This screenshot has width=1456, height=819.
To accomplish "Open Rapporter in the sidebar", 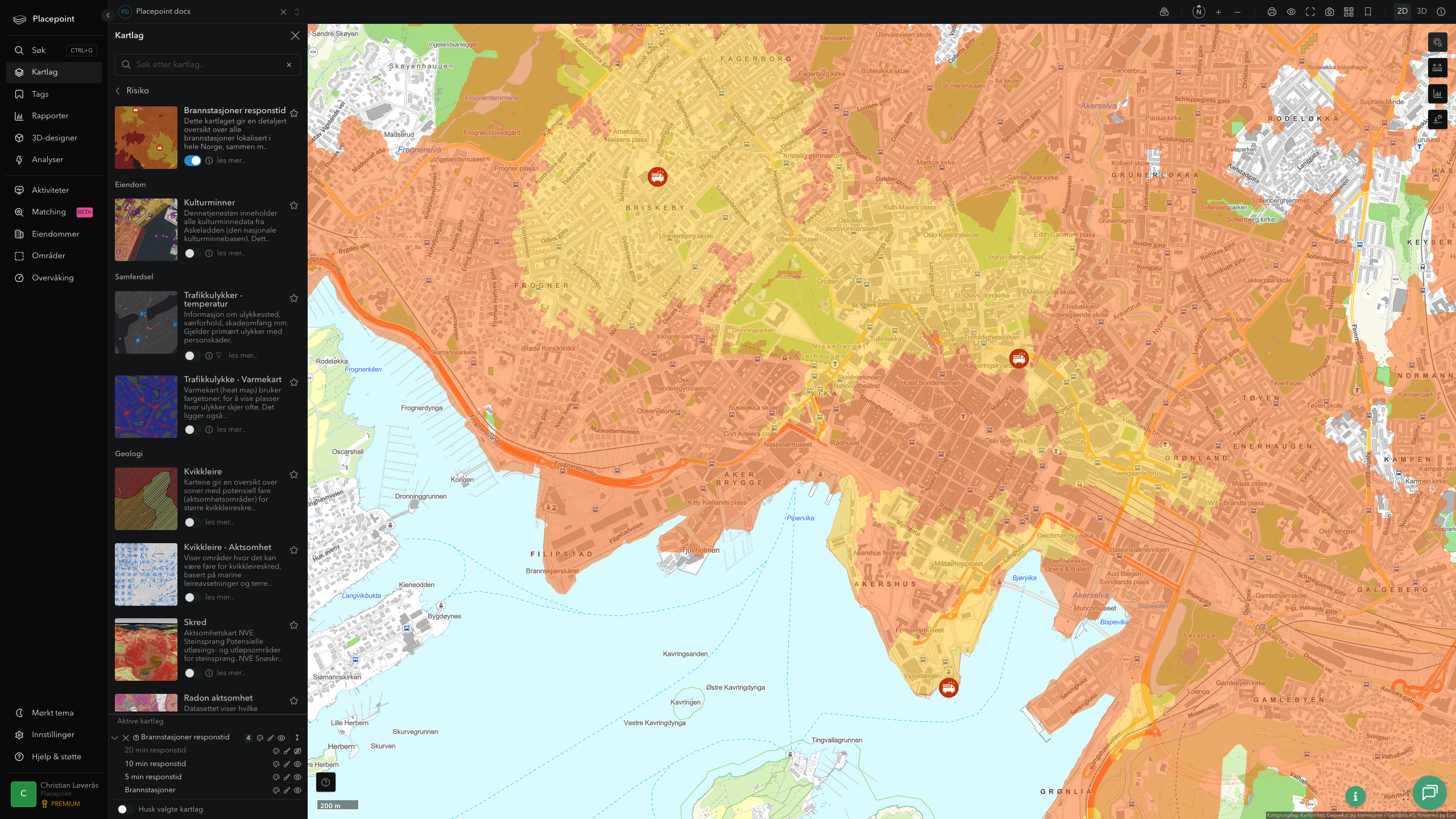I will (x=54, y=116).
